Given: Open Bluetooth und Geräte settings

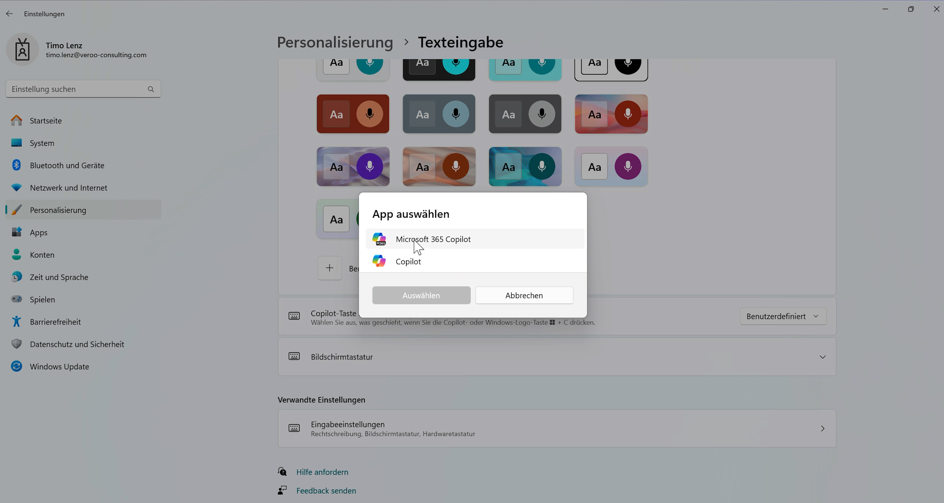Looking at the screenshot, I should pos(67,165).
